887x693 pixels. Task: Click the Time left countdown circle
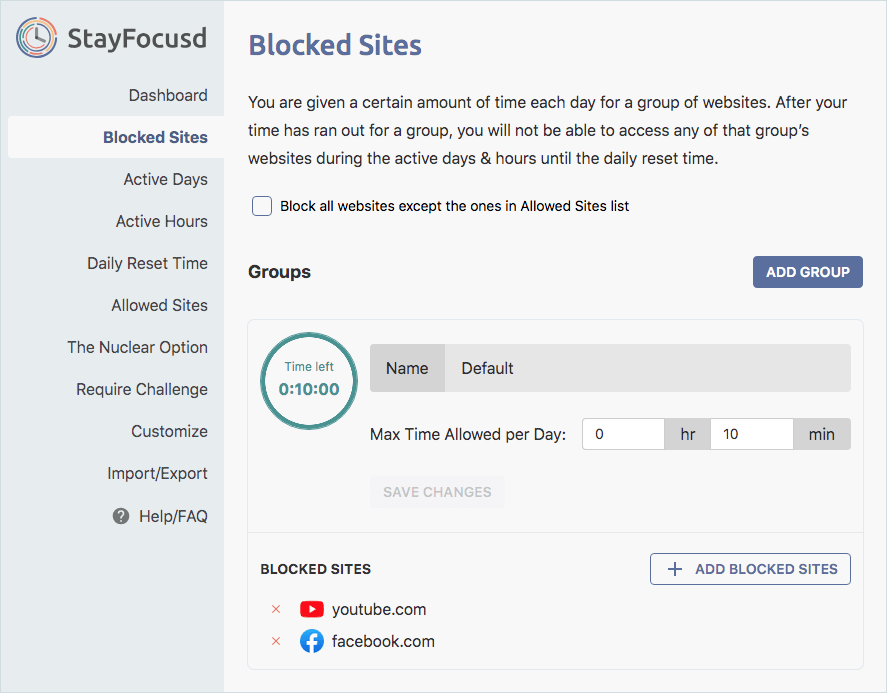(x=309, y=380)
